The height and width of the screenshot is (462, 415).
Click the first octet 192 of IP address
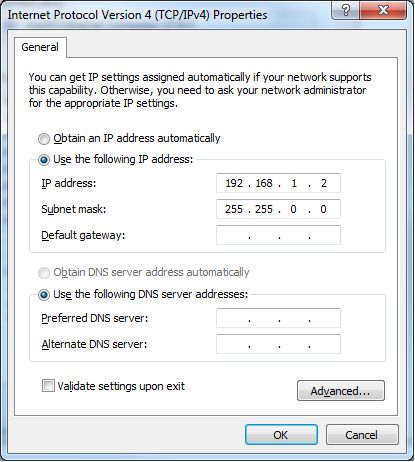pos(234,183)
